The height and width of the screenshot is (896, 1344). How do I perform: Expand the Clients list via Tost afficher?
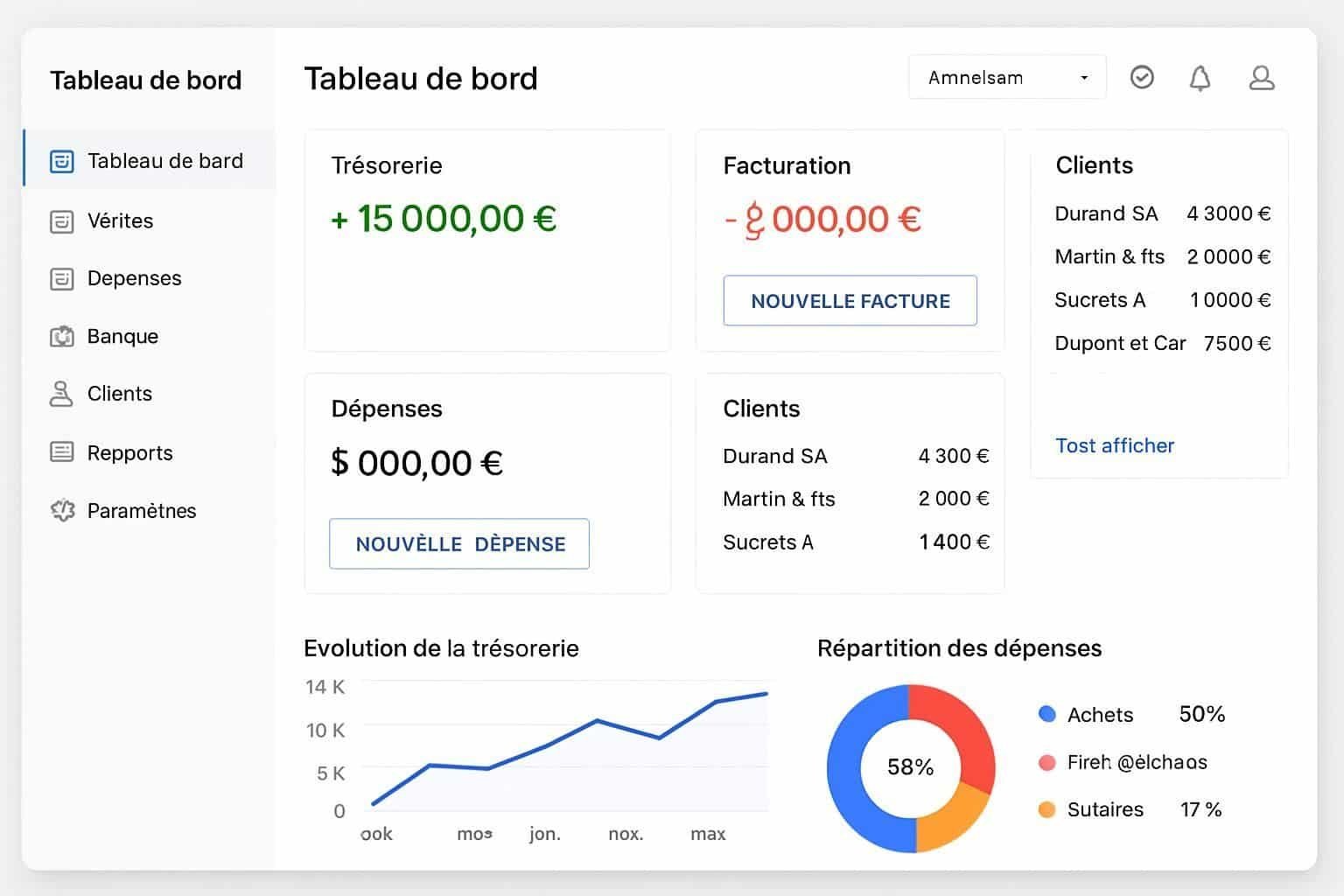1115,445
